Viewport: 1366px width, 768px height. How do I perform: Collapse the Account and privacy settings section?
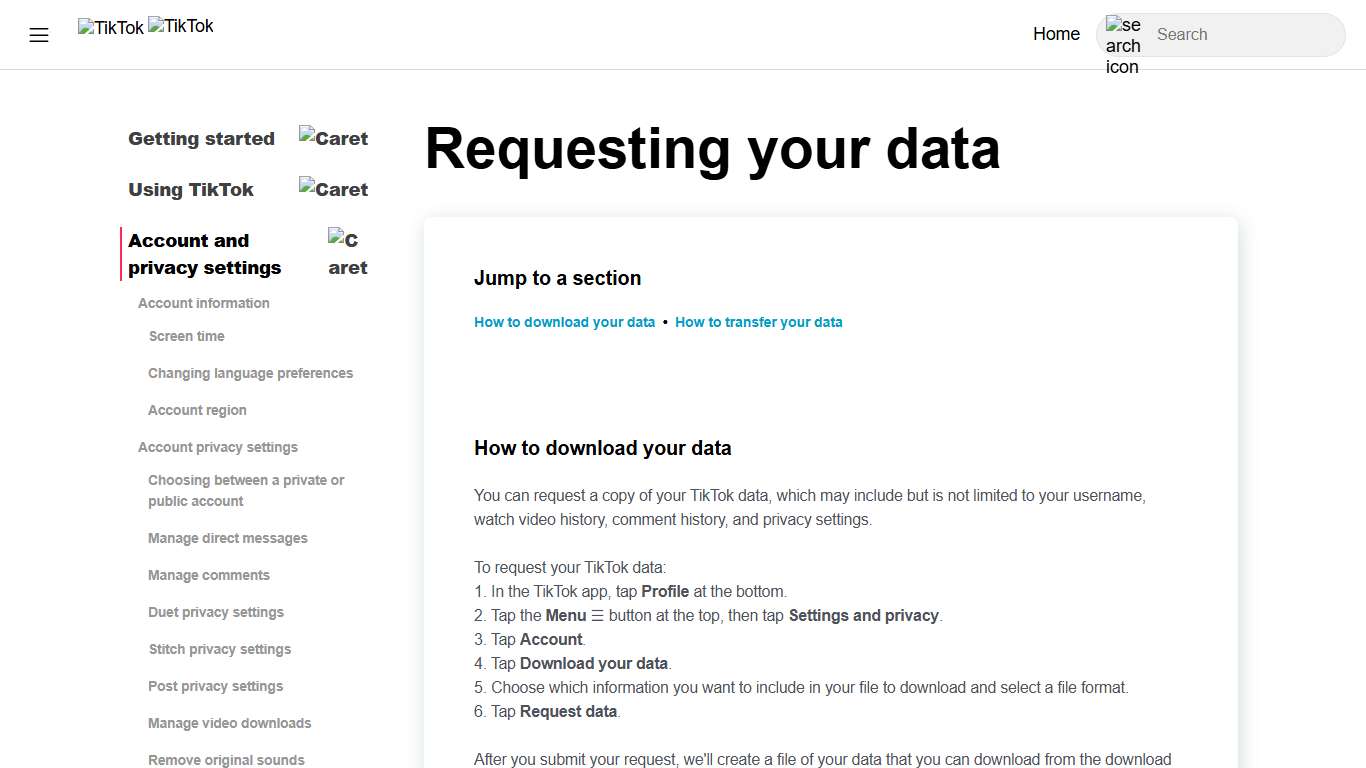tap(204, 253)
